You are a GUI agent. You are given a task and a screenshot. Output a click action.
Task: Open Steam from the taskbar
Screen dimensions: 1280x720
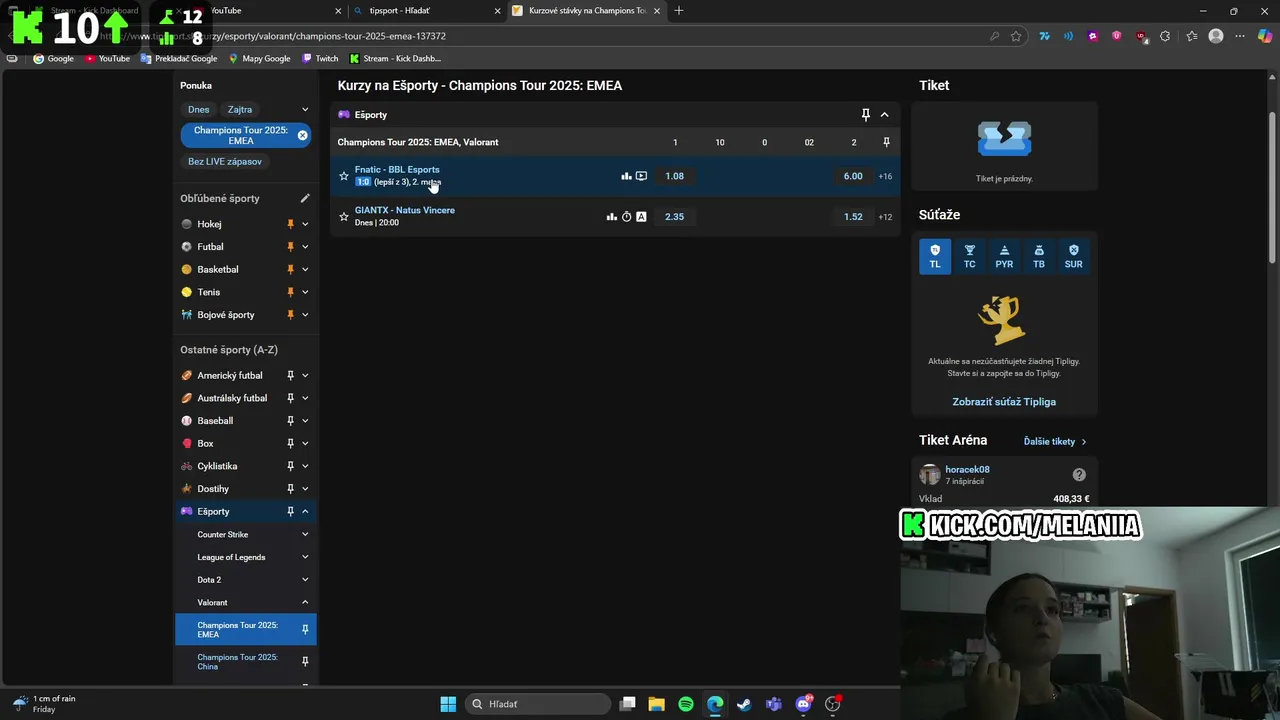click(744, 704)
